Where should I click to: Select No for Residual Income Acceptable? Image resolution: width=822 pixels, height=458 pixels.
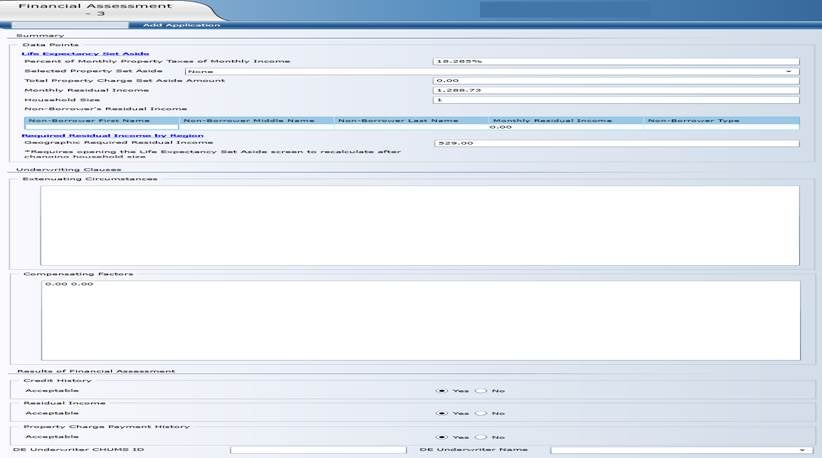pos(481,413)
